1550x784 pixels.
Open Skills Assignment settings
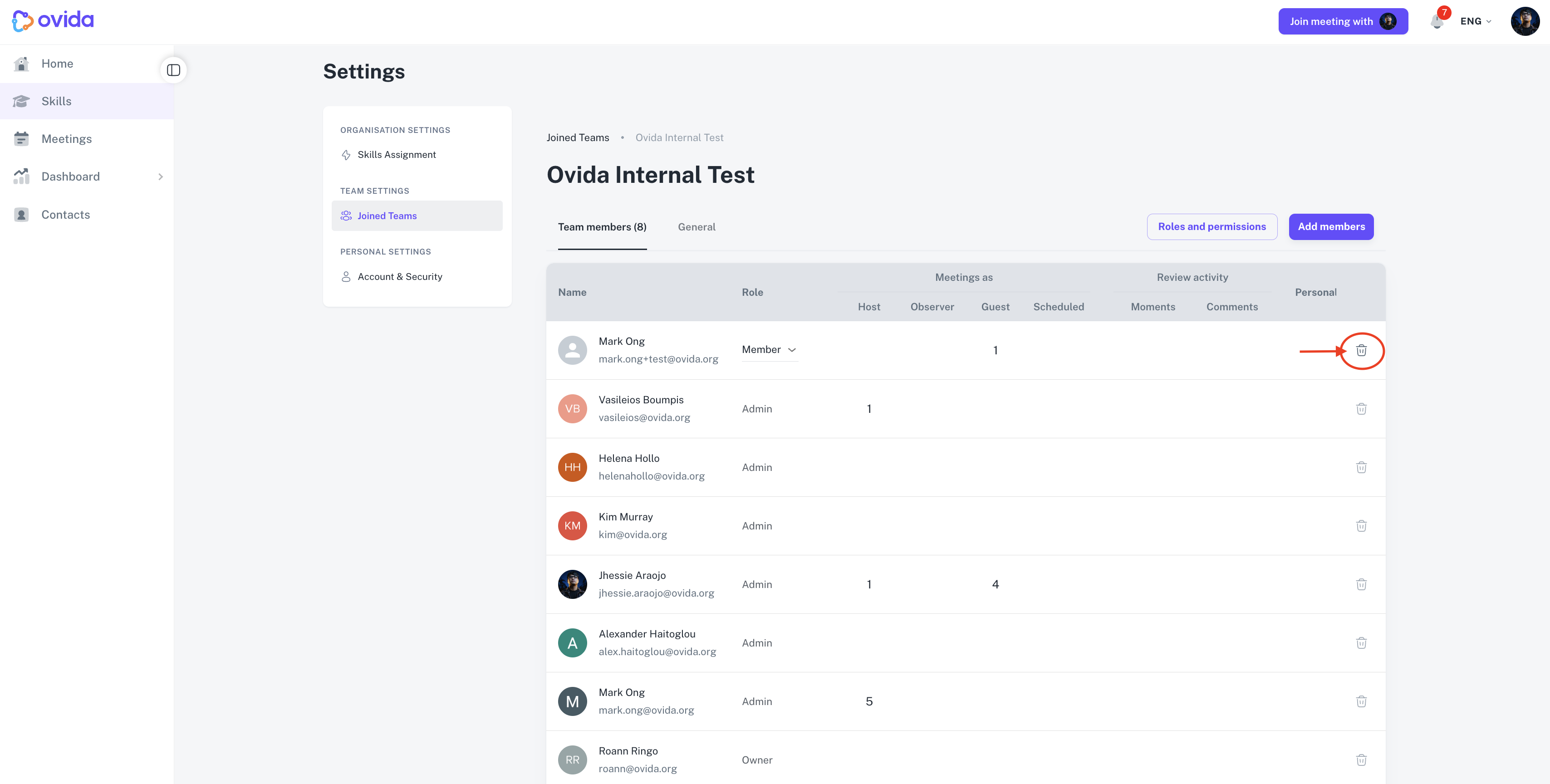point(417,155)
